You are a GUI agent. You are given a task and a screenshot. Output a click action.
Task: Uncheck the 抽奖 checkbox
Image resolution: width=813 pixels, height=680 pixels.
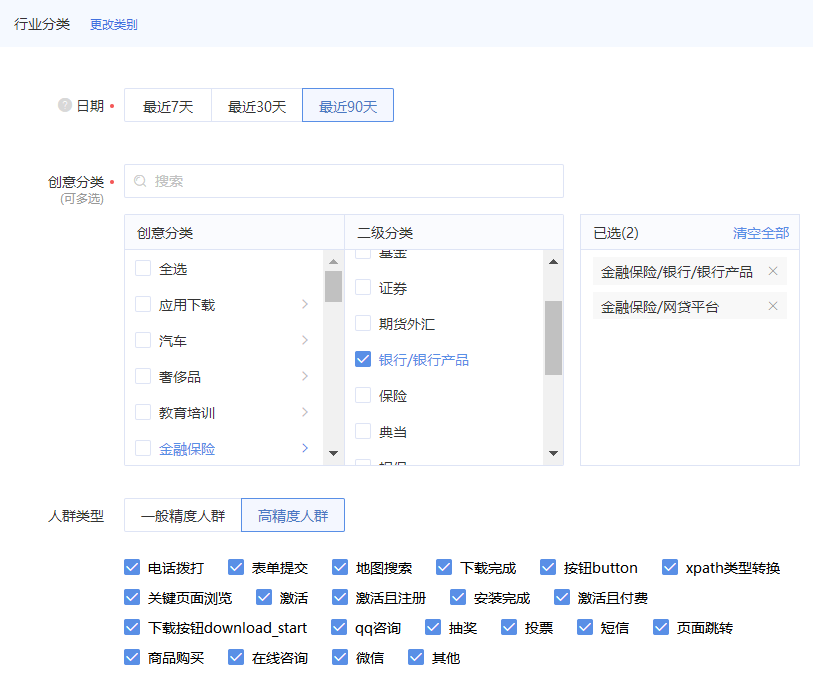click(433, 627)
